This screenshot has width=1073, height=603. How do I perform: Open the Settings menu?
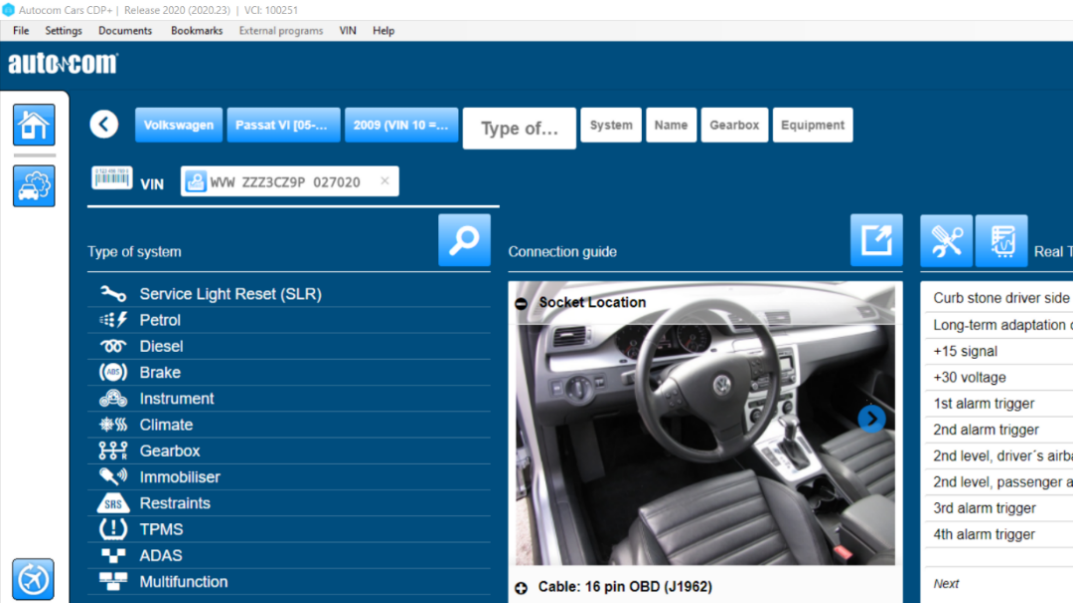(63, 31)
